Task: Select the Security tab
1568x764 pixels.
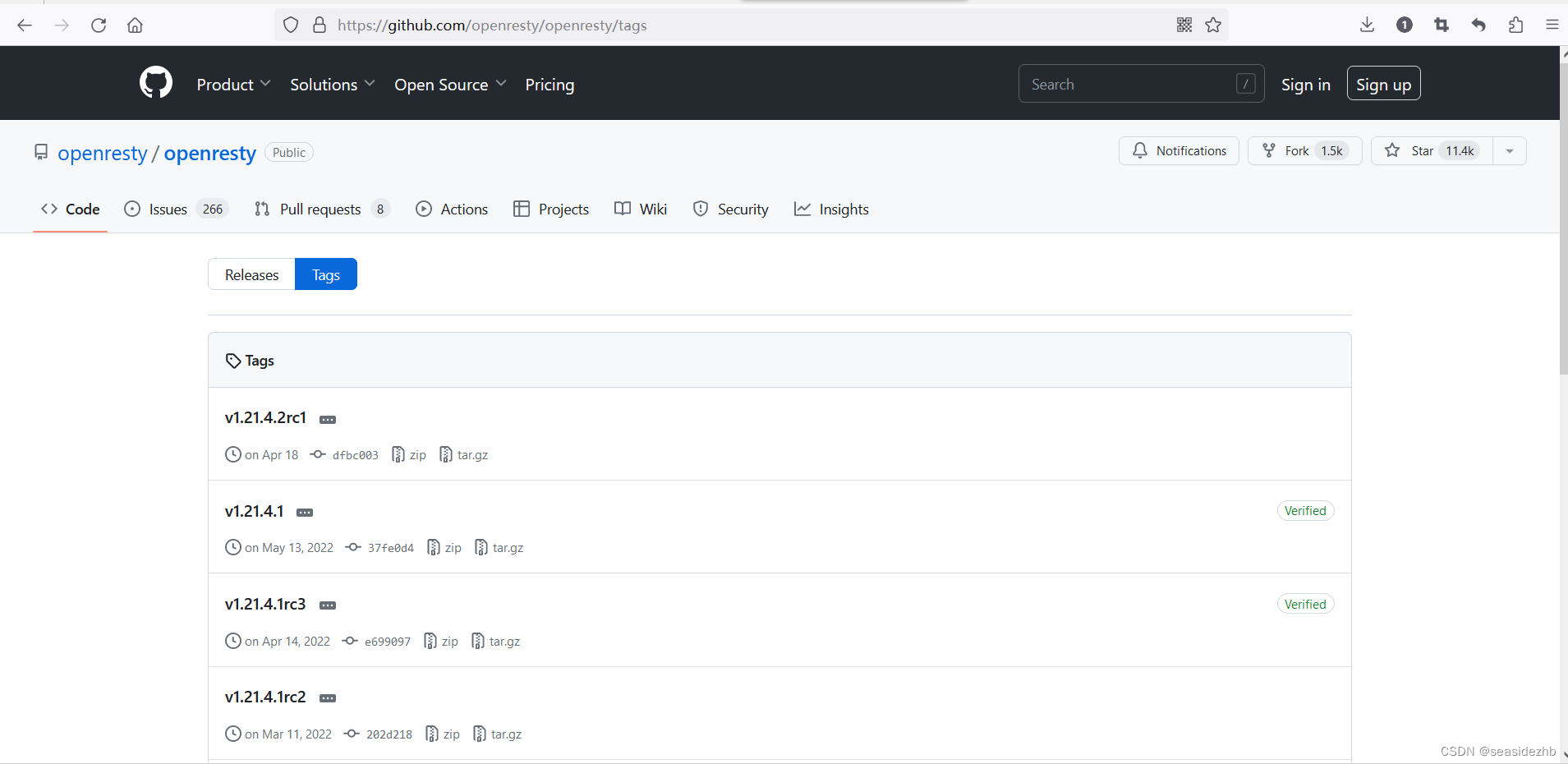Action: click(x=731, y=209)
